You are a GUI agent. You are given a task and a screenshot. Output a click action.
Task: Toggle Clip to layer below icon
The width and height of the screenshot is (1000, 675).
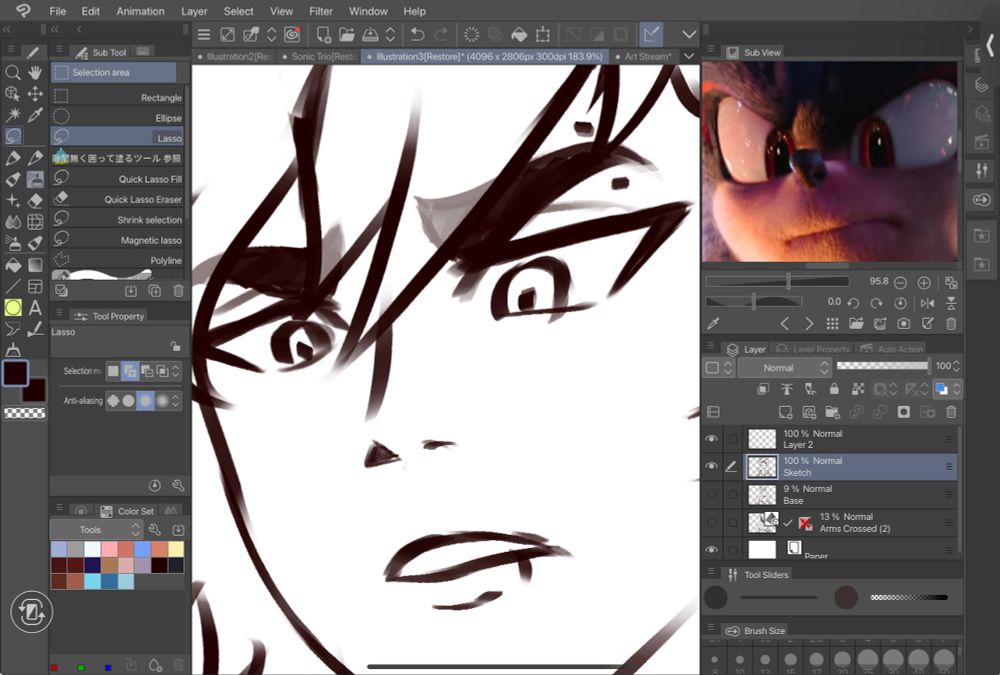click(763, 389)
